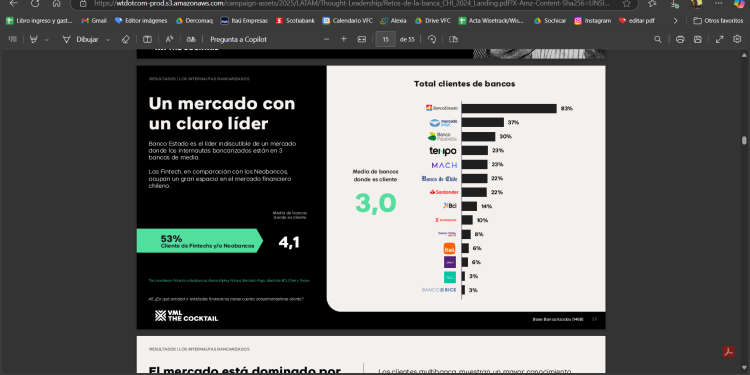Open Calendario VFC bookmark
Image resolution: width=750 pixels, height=375 pixels.
pos(347,21)
